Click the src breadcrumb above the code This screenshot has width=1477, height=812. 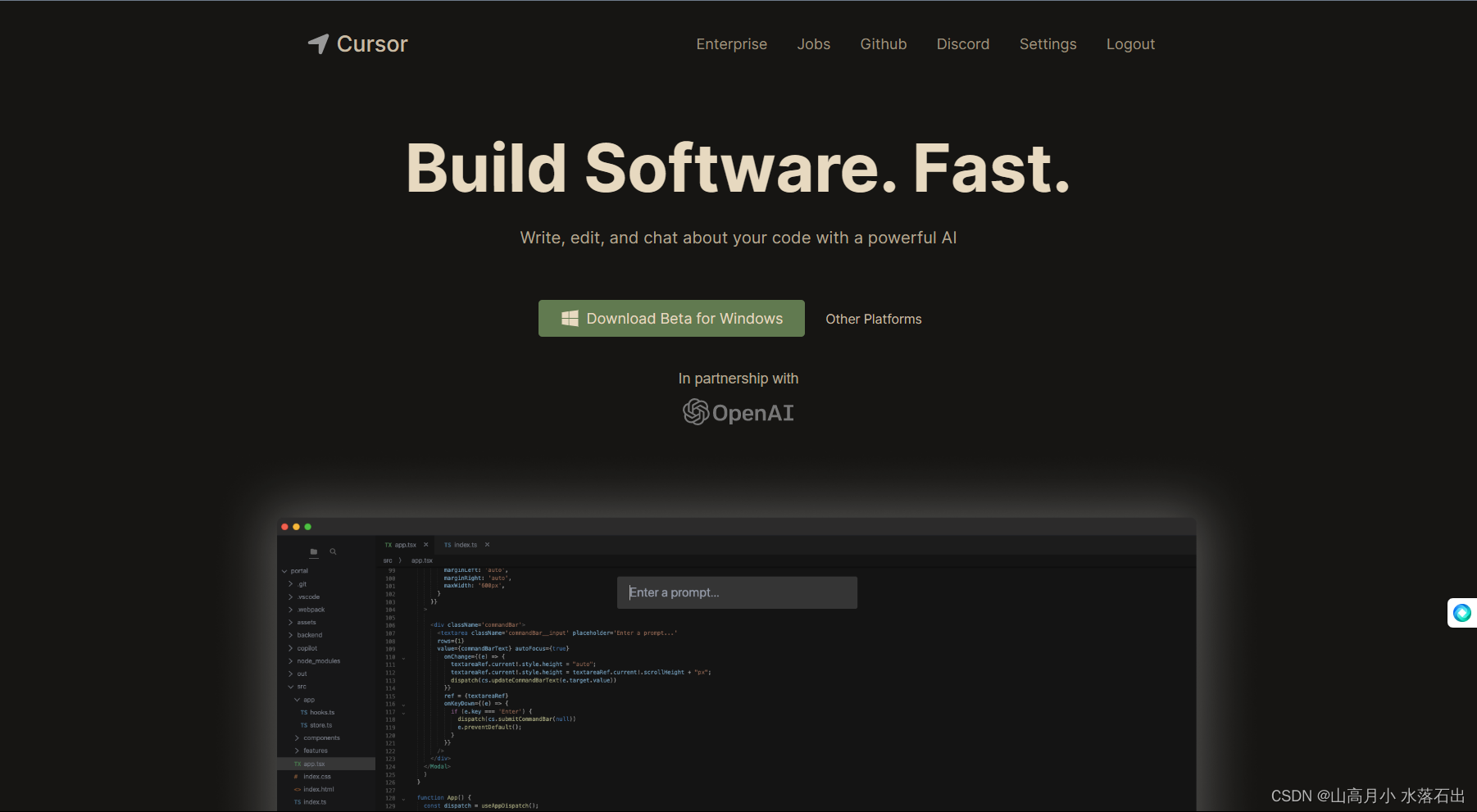pos(388,560)
